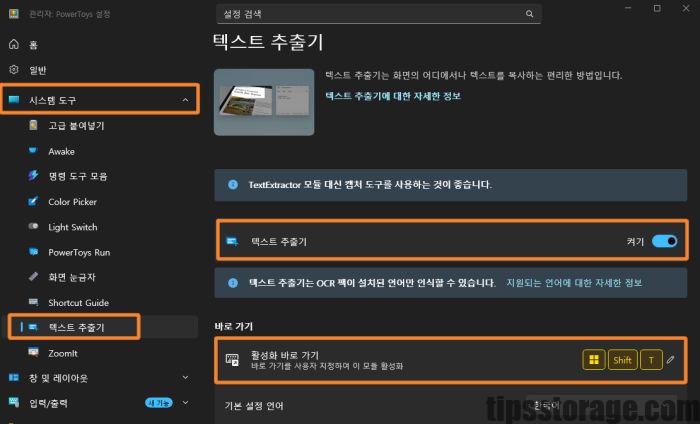Maximize the PowerToys window
The height and width of the screenshot is (424, 700).
pyautogui.click(x=657, y=8)
